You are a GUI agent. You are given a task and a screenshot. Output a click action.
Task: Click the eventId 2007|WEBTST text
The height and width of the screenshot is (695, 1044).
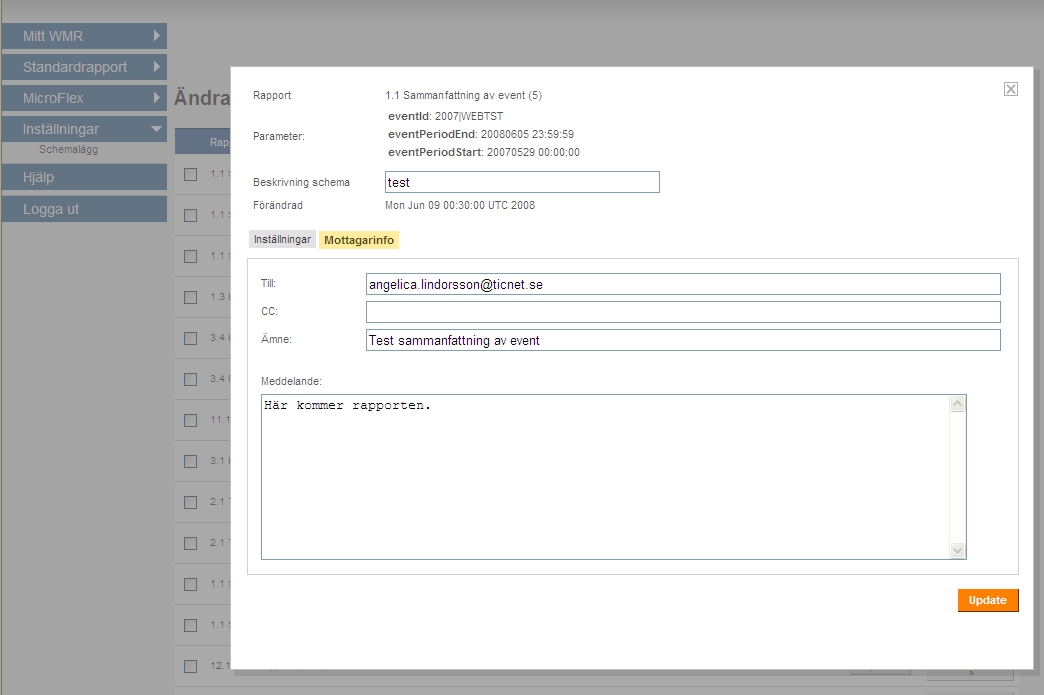(x=445, y=116)
